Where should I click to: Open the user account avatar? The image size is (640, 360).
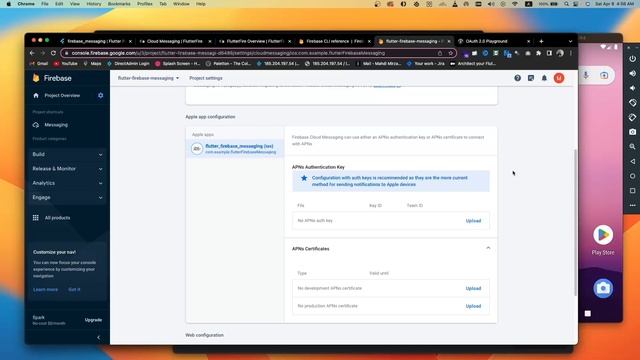coord(559,78)
